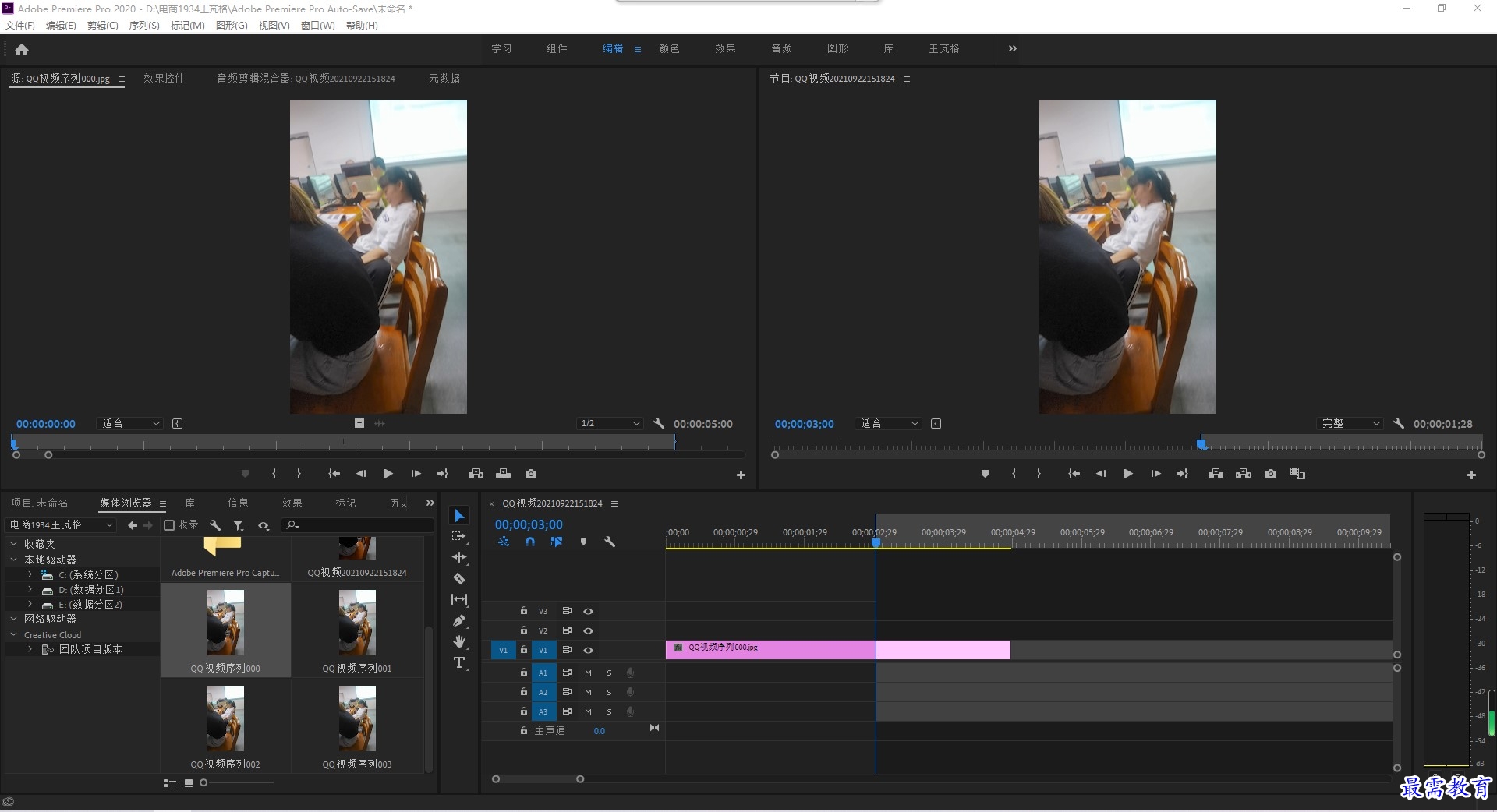Select the Hand tool

click(x=459, y=641)
